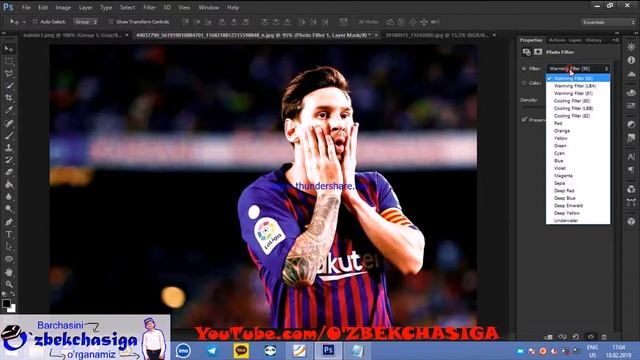
Task: Select the Eyedropper tool
Action: click(x=9, y=110)
